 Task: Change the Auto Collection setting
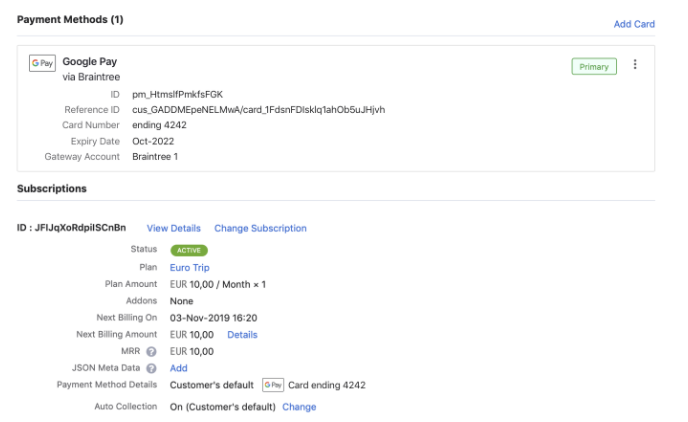coord(299,407)
